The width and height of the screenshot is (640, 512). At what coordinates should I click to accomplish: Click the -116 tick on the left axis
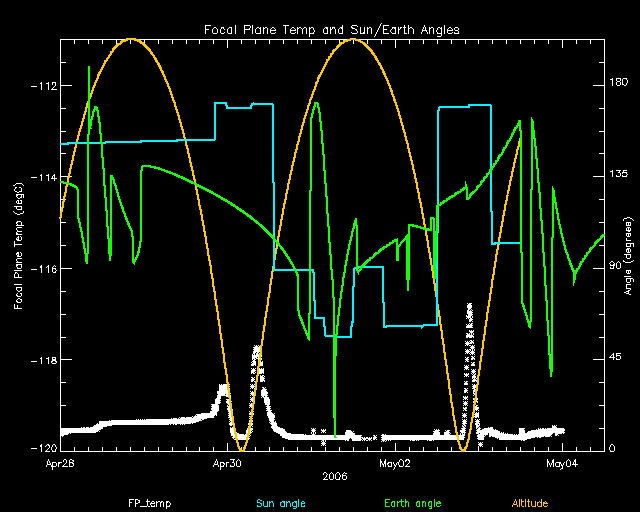point(43,269)
